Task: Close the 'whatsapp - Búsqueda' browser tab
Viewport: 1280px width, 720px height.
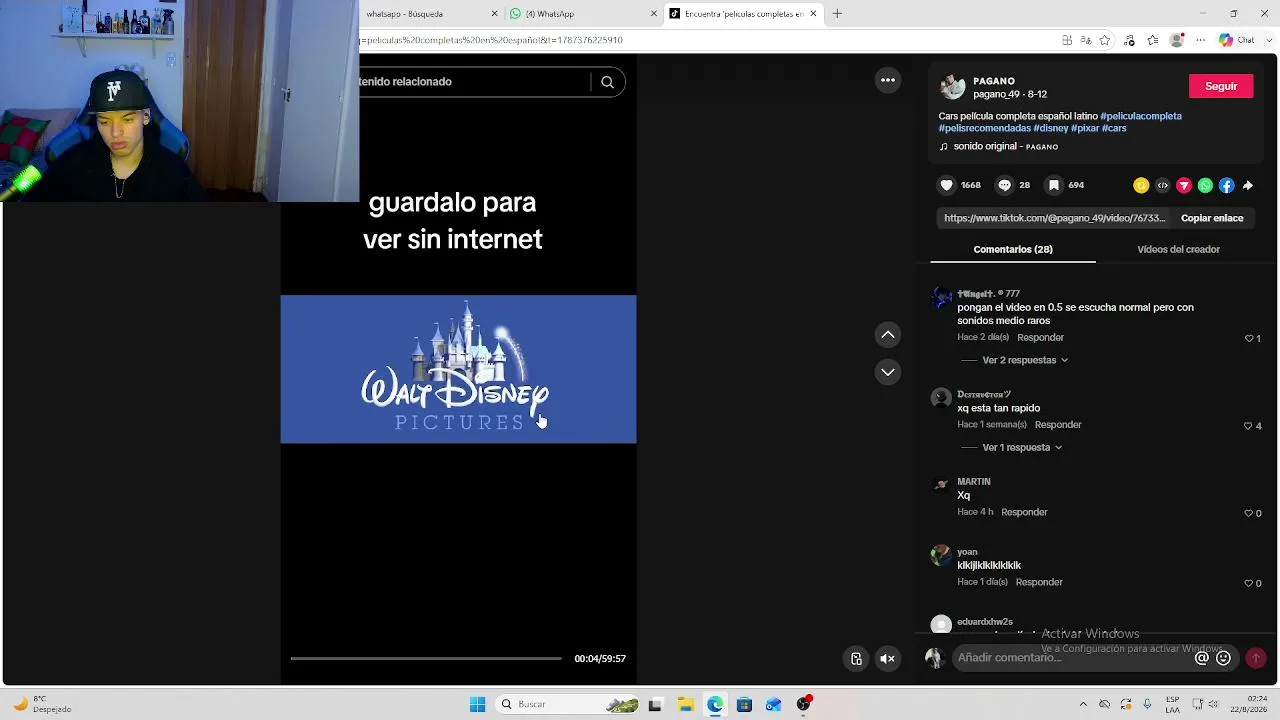Action: 494,14
